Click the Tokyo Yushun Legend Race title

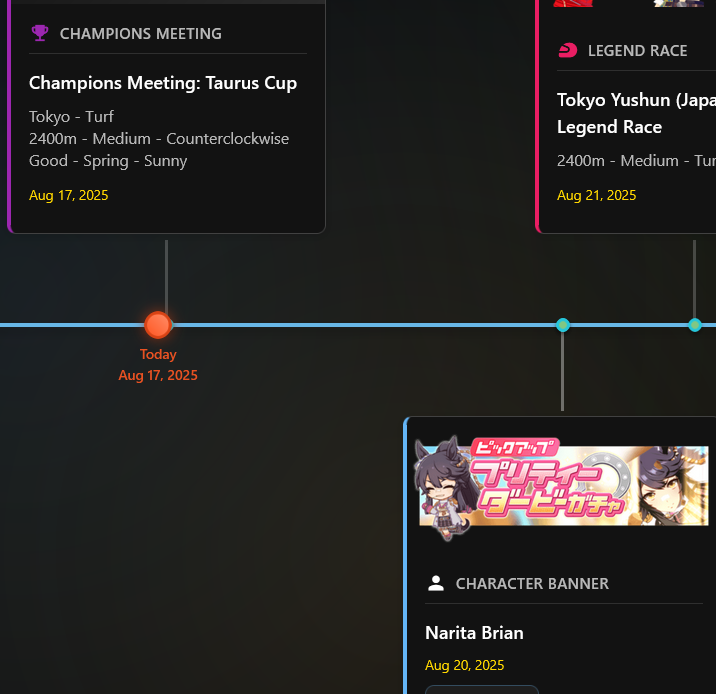point(637,113)
